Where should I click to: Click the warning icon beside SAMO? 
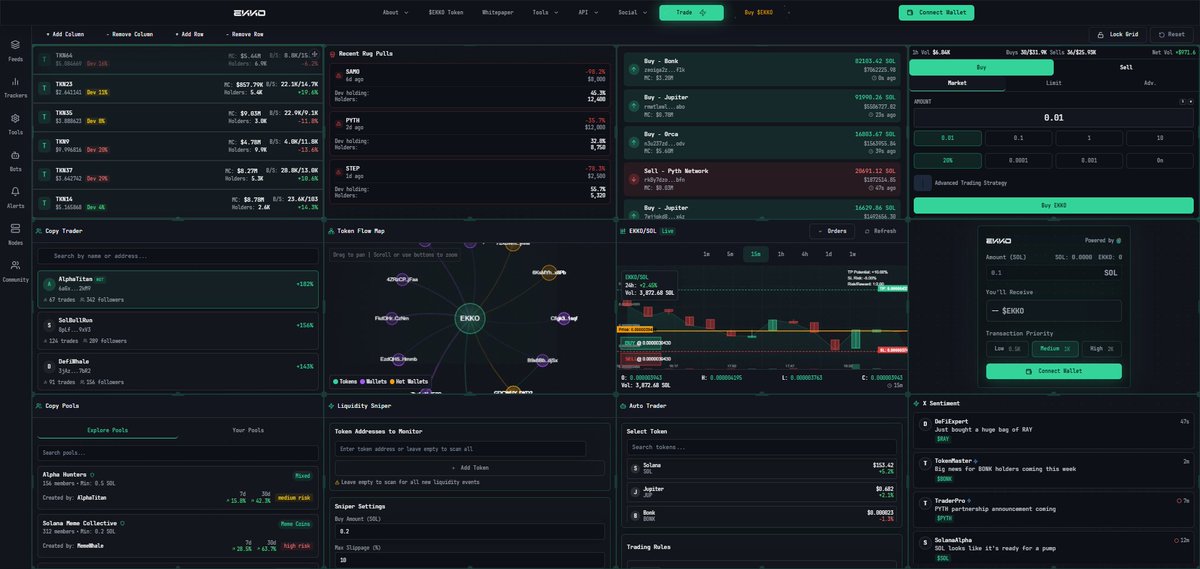[x=337, y=75]
